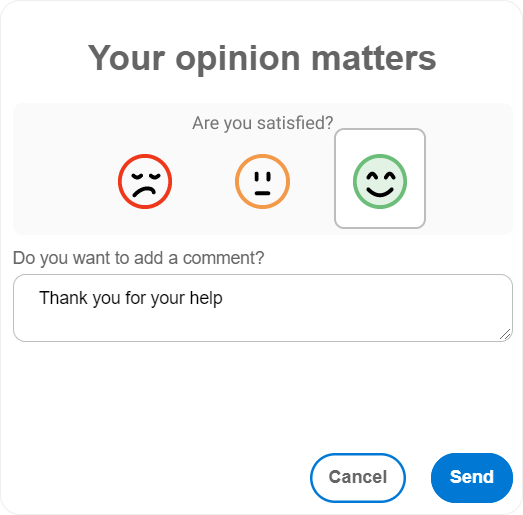
Task: Send the feedback form
Action: pos(472,478)
